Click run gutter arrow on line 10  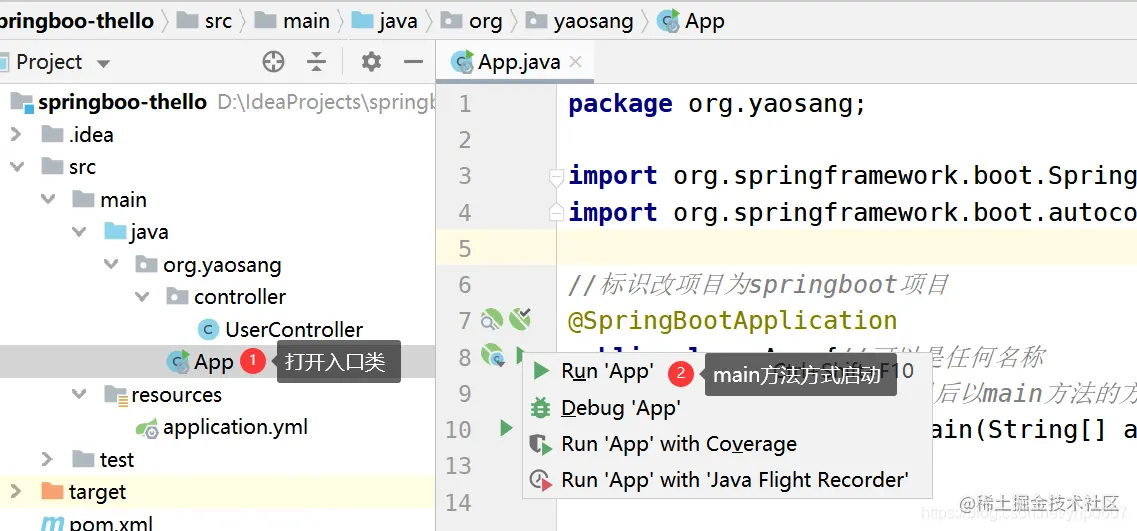tap(506, 428)
